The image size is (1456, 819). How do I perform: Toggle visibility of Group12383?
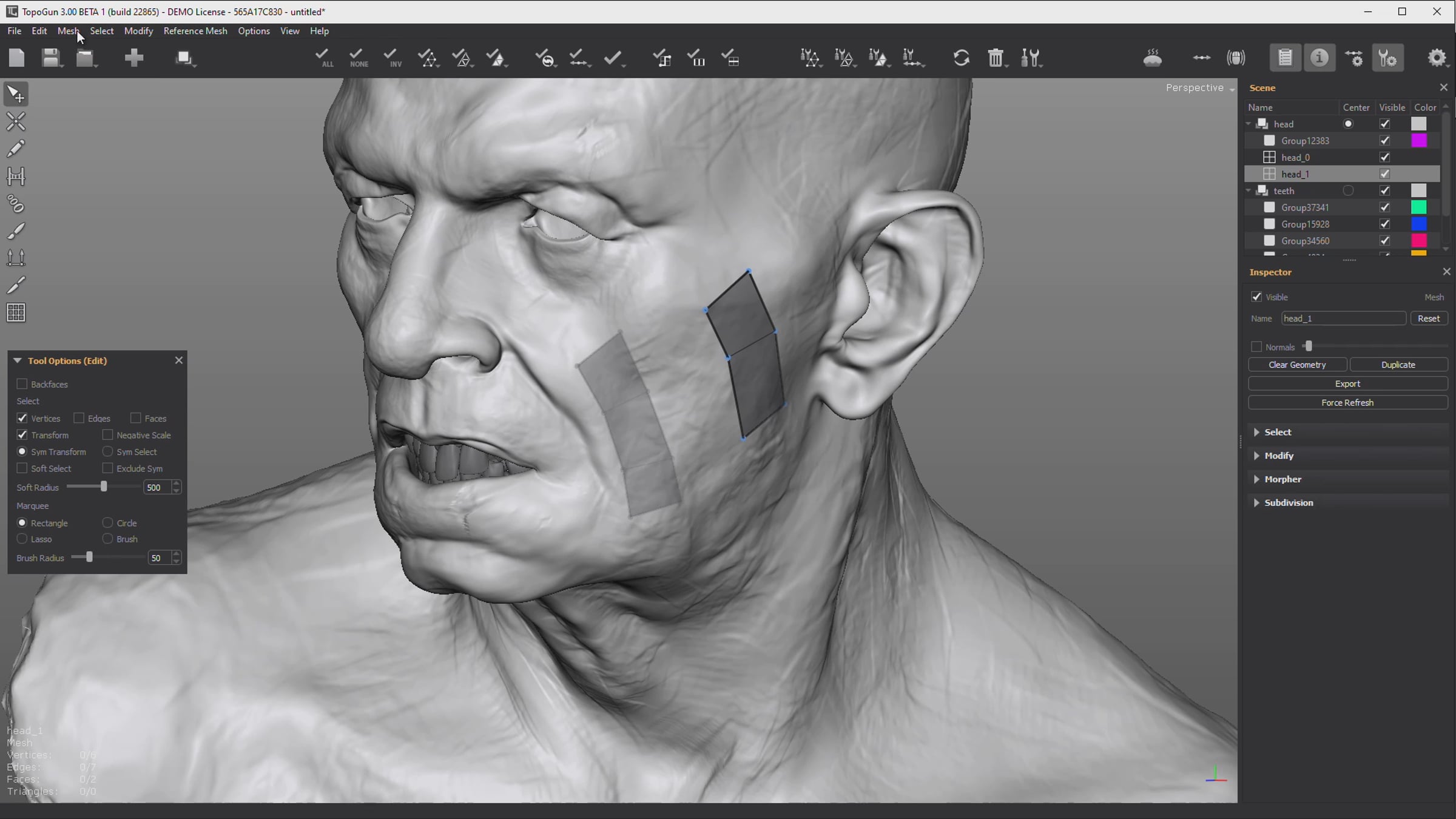tap(1385, 141)
